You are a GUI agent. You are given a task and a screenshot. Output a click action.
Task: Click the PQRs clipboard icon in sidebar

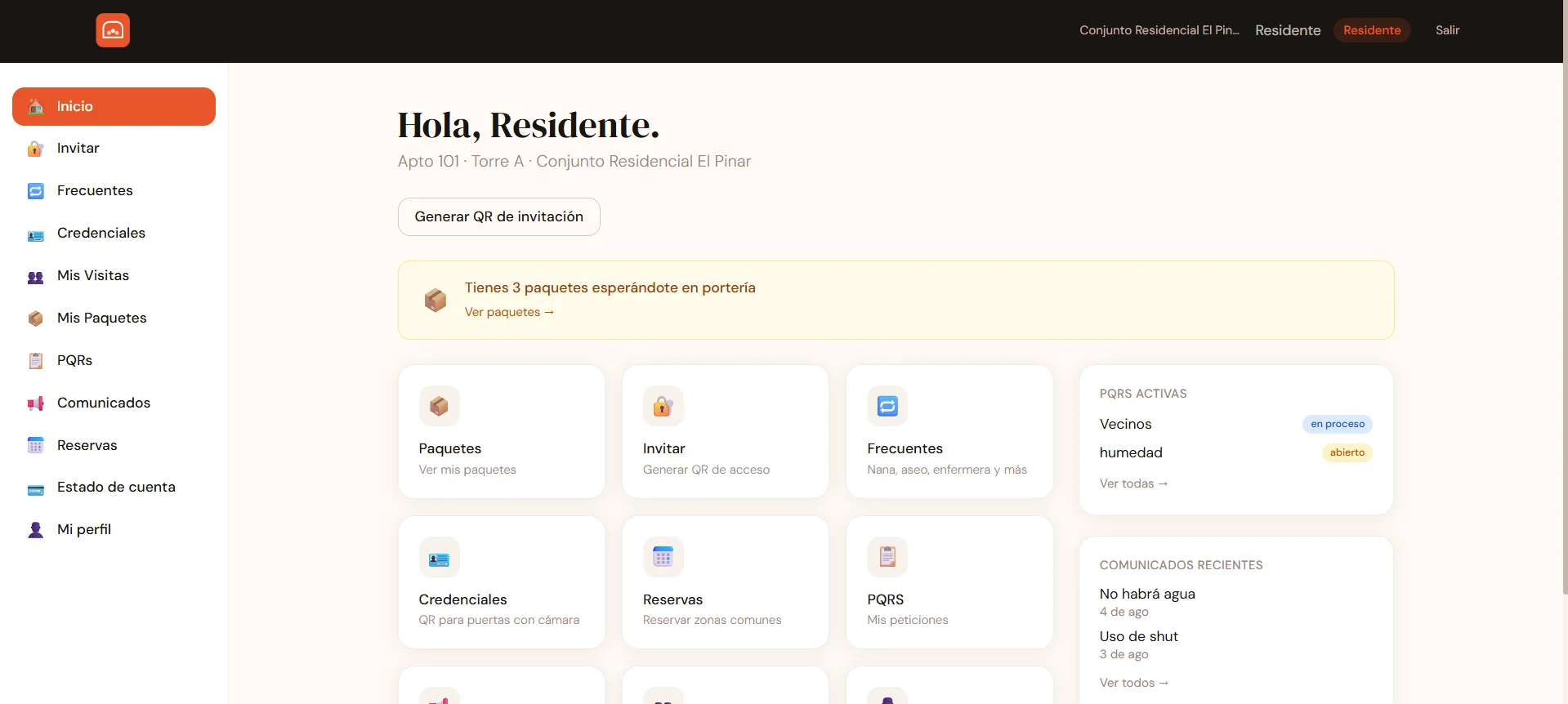[x=36, y=361]
